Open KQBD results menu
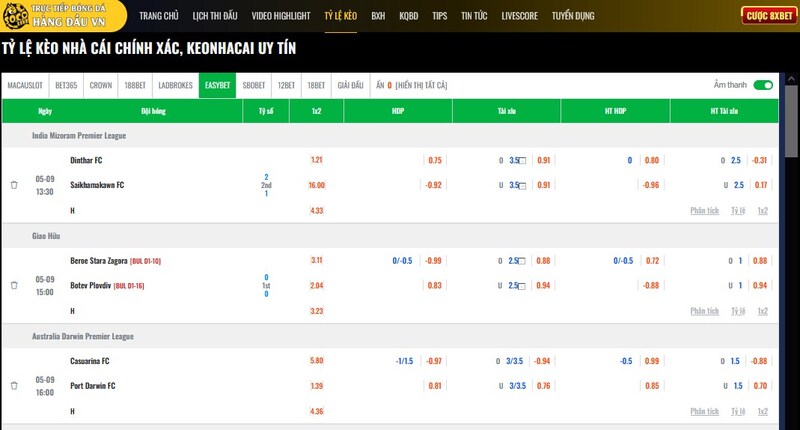This screenshot has width=800, height=430. 409,16
